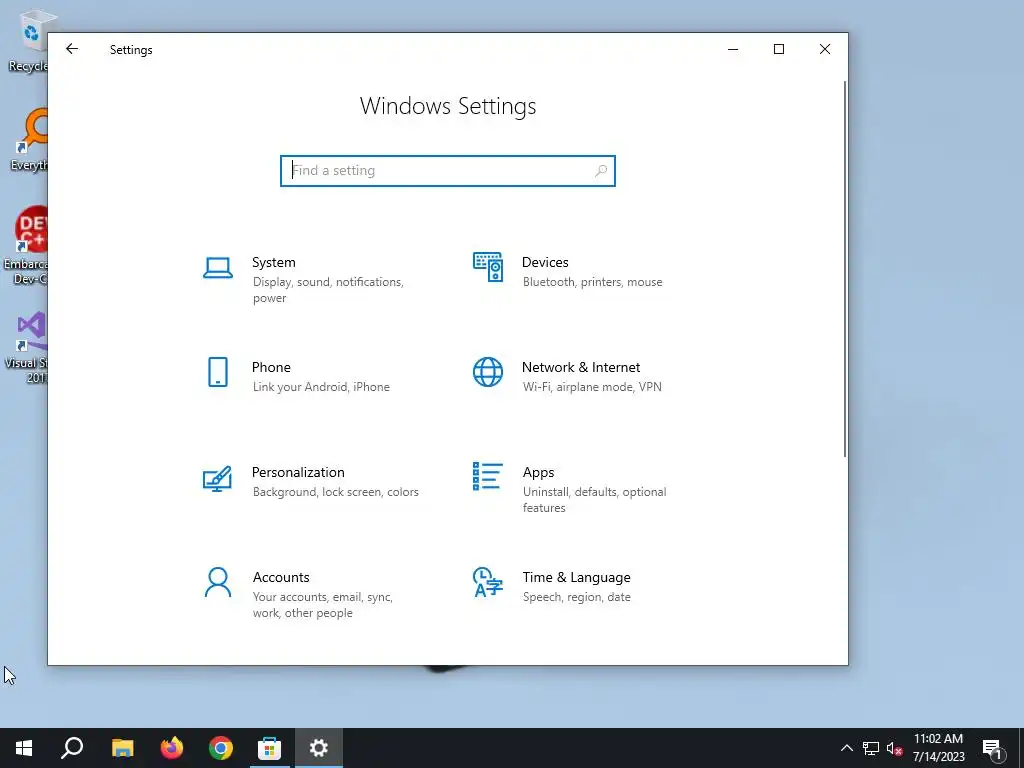
Task: Open the Personalization paintbrush icon
Action: pyautogui.click(x=217, y=478)
